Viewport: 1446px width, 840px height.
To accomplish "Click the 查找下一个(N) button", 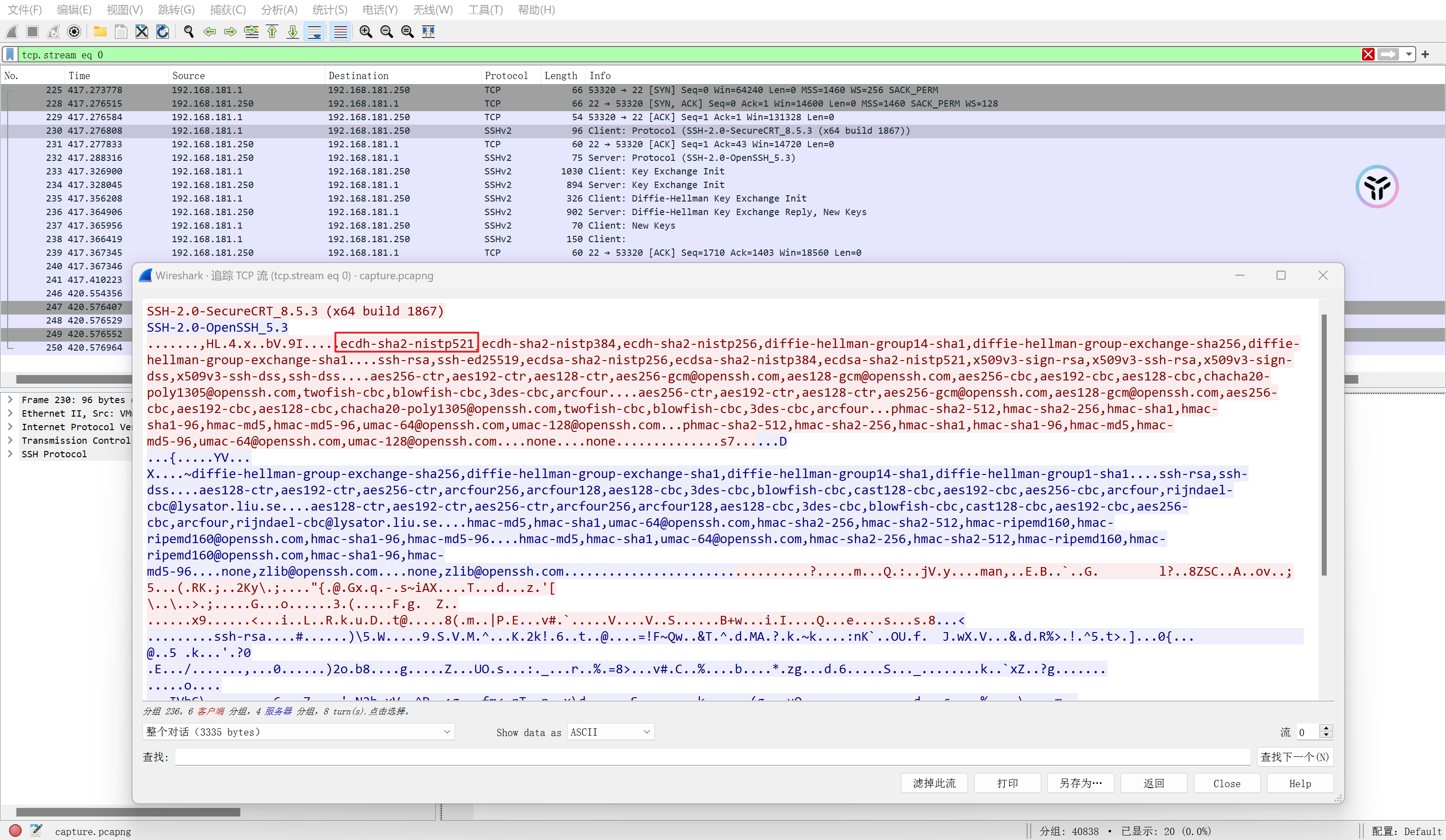I will 1294,757.
